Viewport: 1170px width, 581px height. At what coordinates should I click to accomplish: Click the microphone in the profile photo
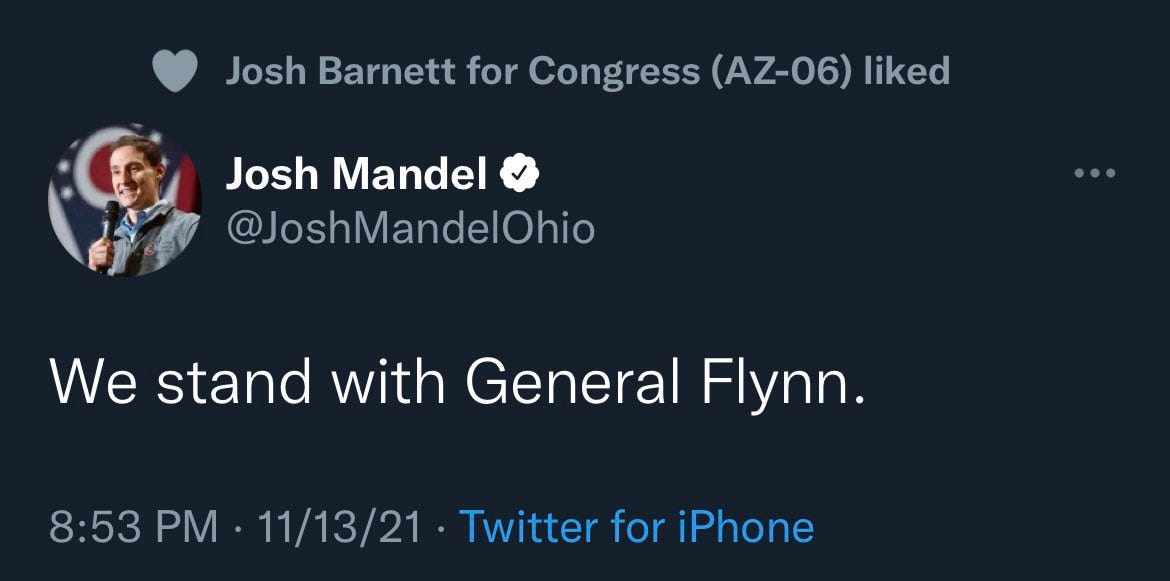pos(109,223)
